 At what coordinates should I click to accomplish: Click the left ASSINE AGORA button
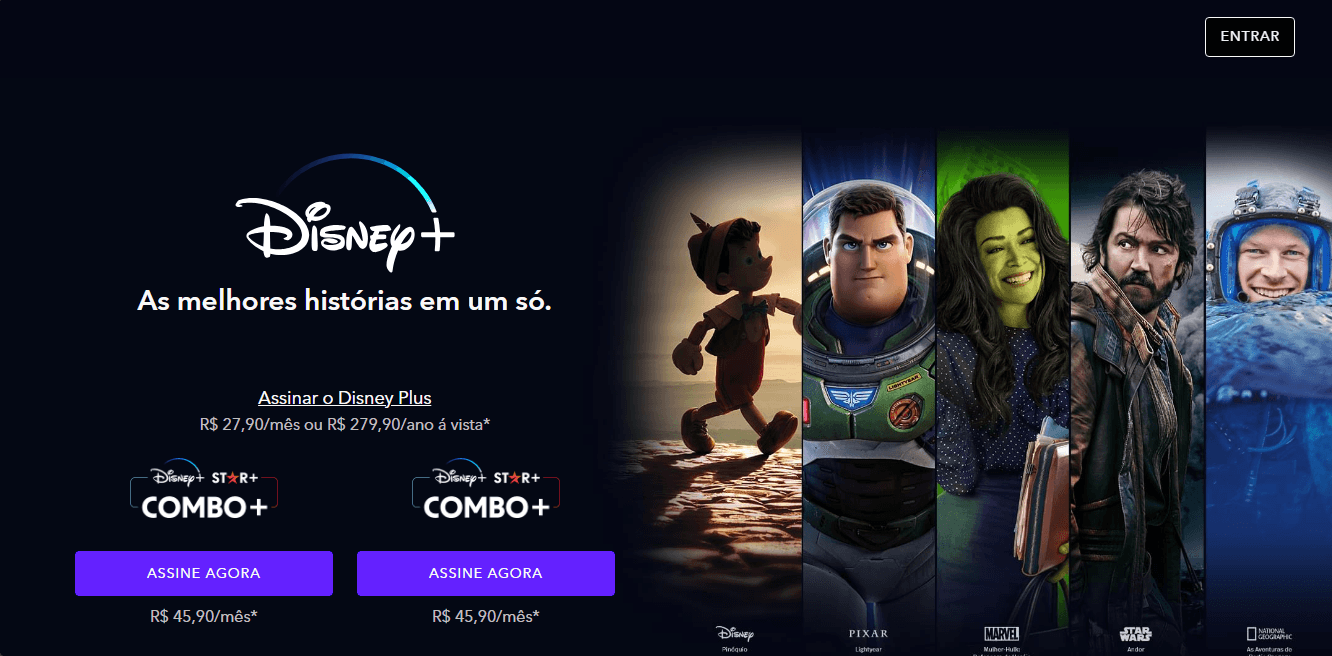204,573
